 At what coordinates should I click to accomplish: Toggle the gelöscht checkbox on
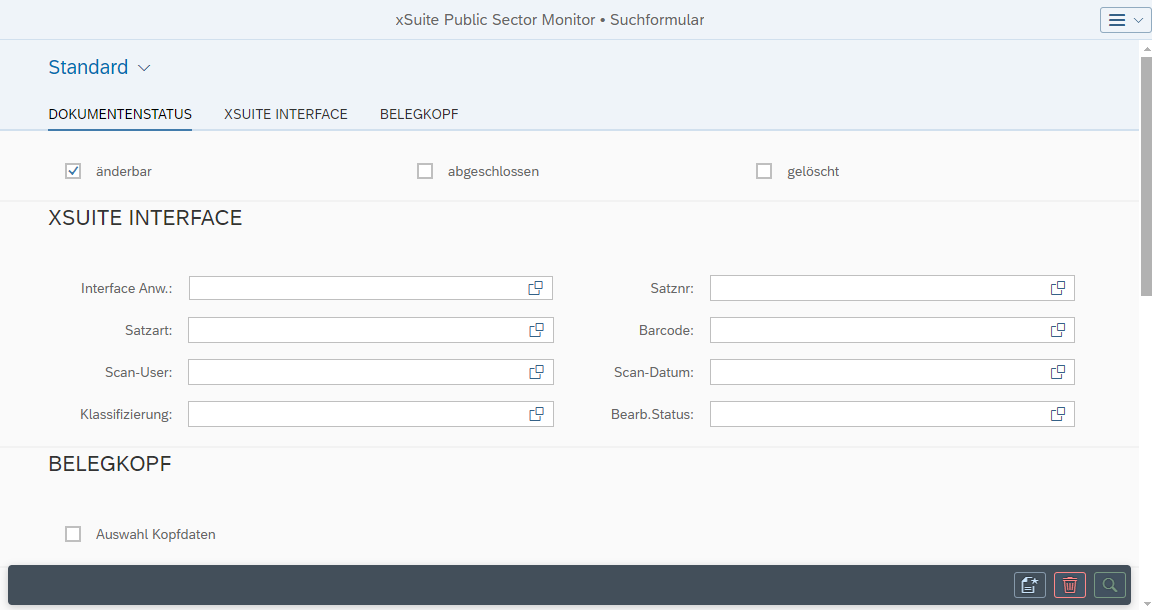tap(764, 170)
